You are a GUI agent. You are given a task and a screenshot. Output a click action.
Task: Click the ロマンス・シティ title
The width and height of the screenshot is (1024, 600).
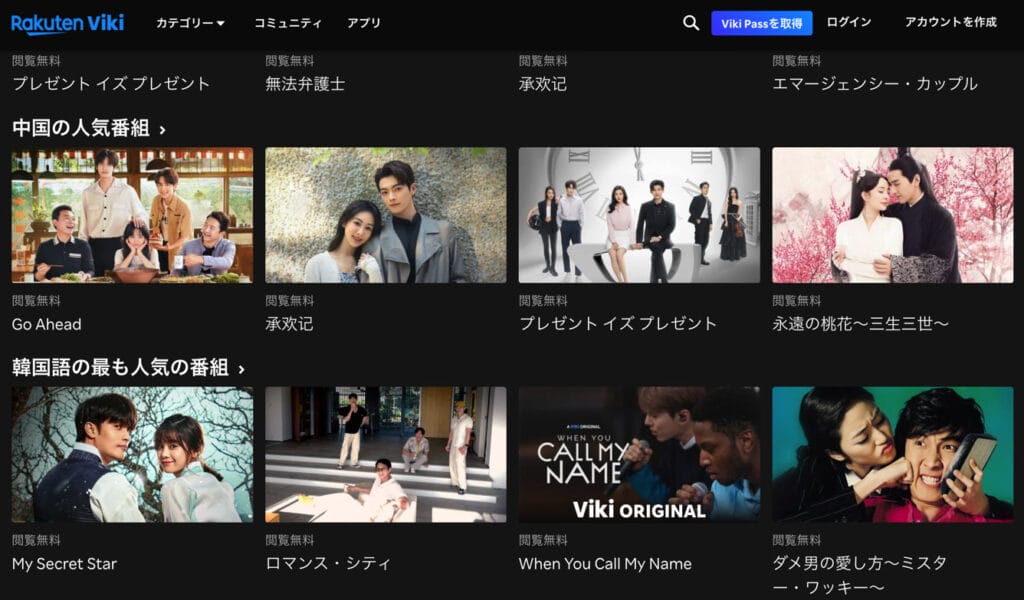(x=328, y=563)
